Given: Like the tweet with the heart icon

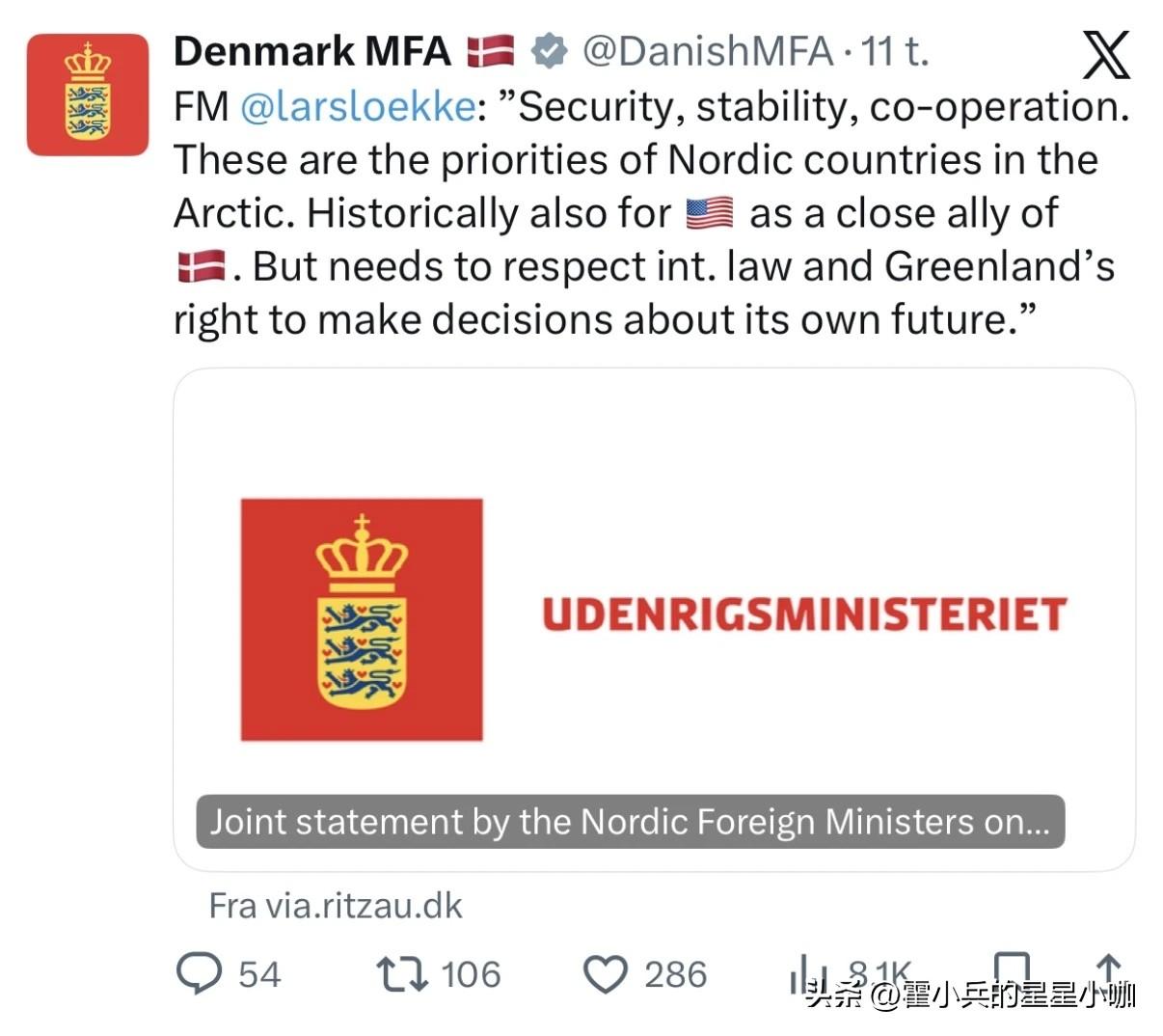Looking at the screenshot, I should click(607, 974).
